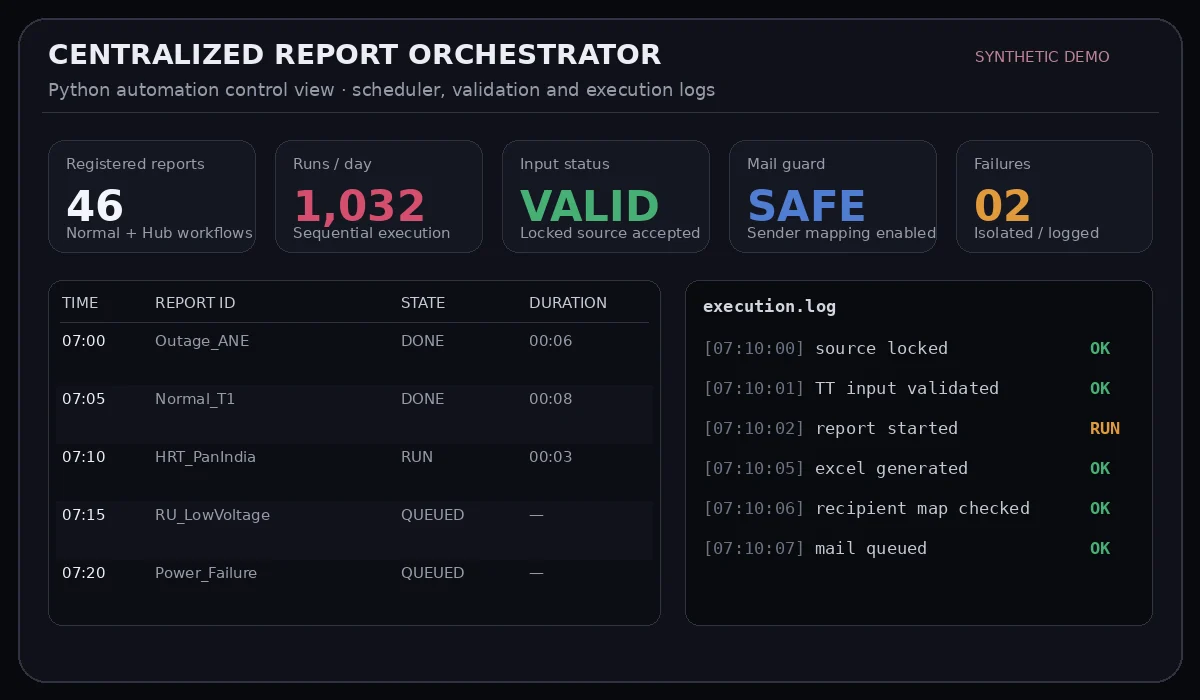The height and width of the screenshot is (700, 1200).
Task: Click the [07:10:00] log timestamp
Action: pyautogui.click(x=754, y=349)
